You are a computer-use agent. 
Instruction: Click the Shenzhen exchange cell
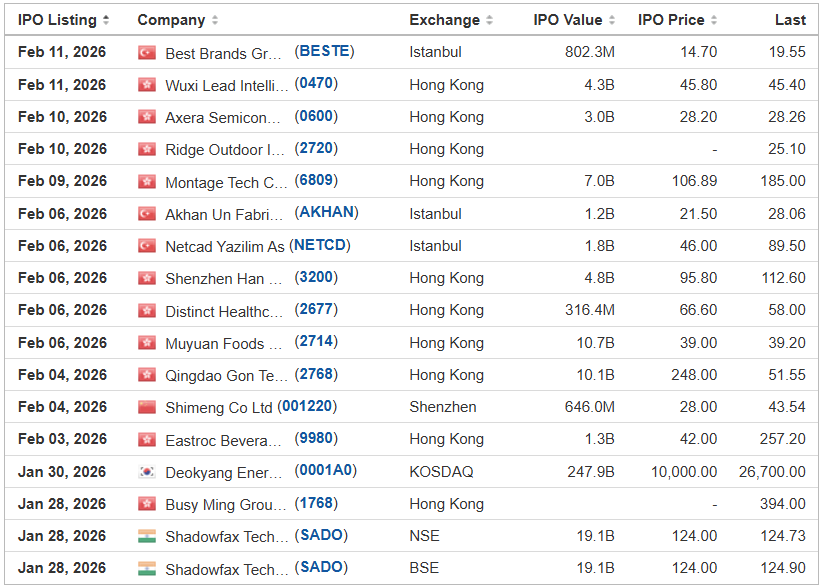[443, 407]
